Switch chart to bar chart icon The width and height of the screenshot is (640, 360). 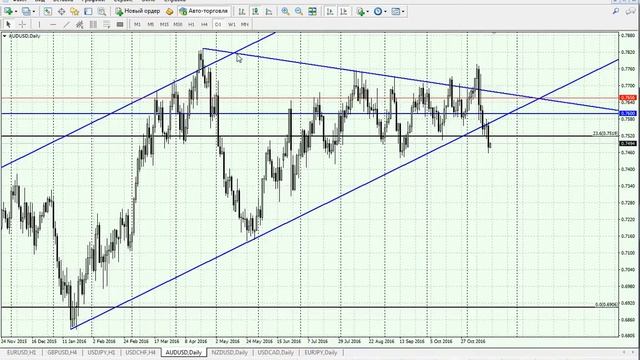(242, 11)
